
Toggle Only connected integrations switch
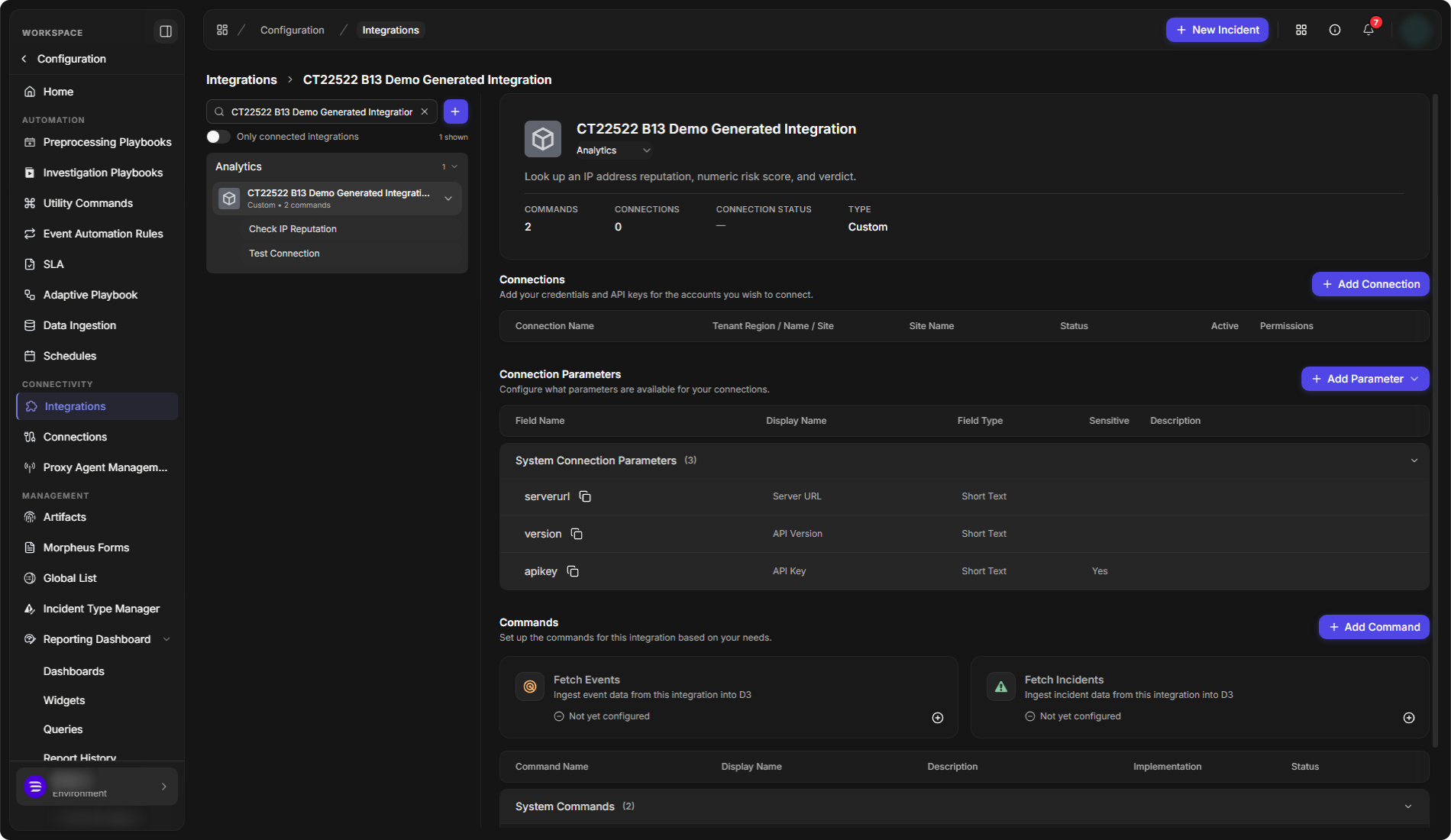218,137
